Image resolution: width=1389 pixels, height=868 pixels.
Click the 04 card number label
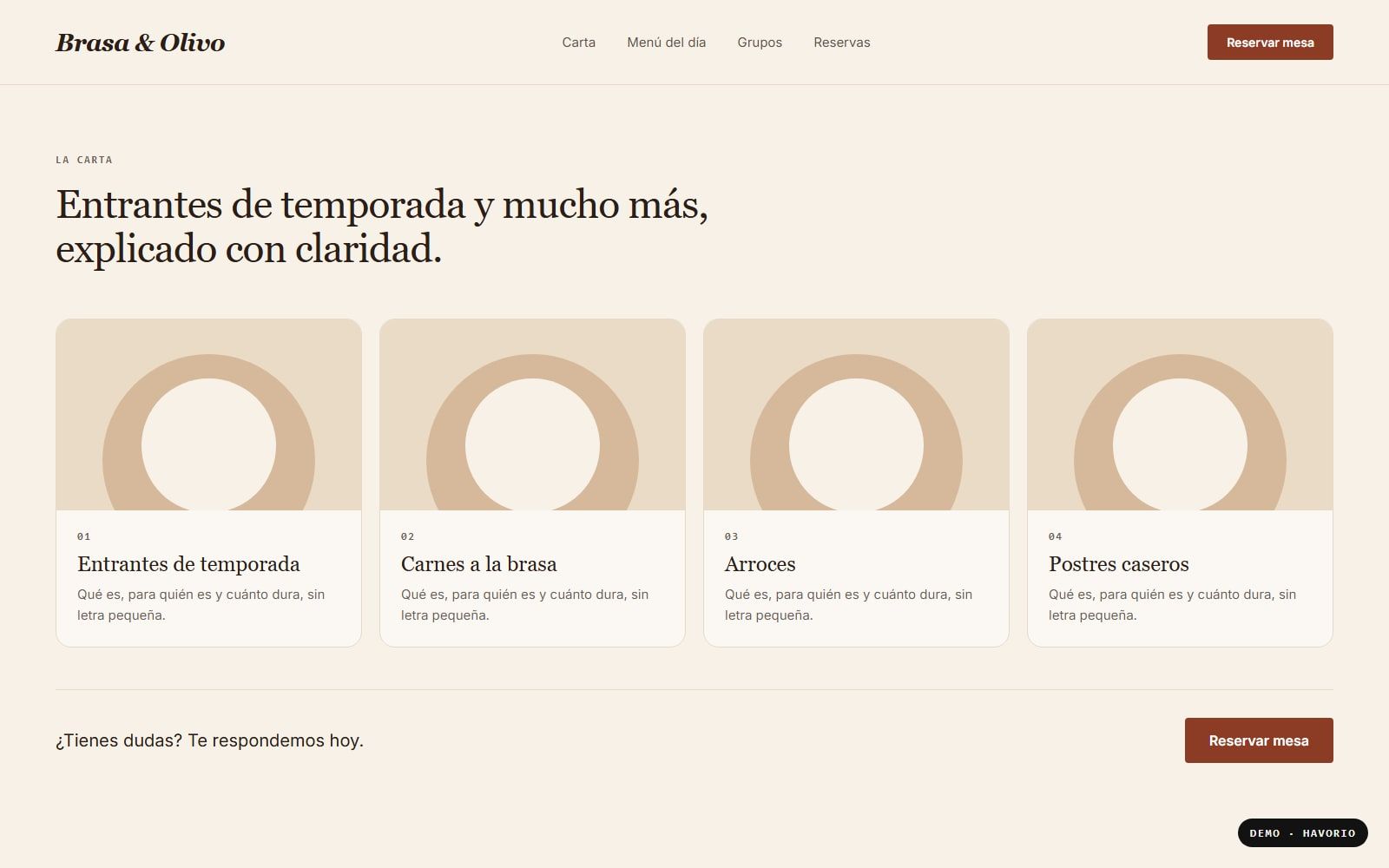tap(1056, 536)
